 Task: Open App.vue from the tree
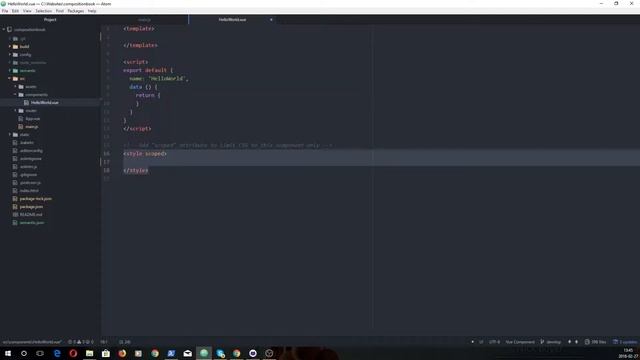pyautogui.click(x=33, y=119)
